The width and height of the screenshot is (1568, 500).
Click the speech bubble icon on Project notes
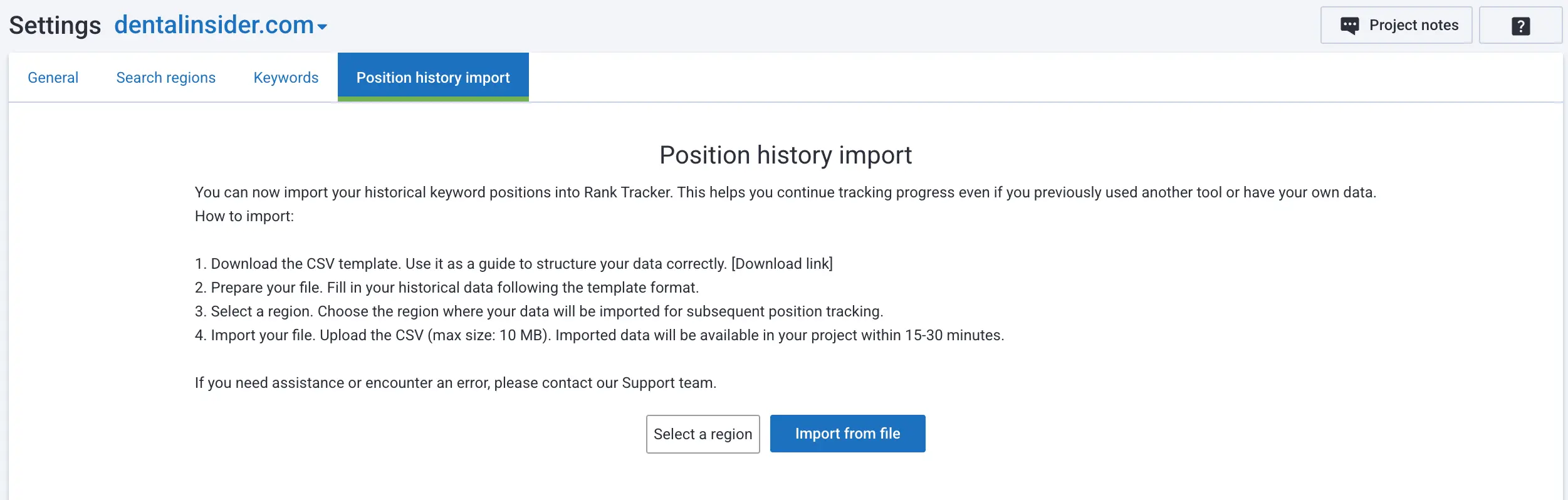1350,24
